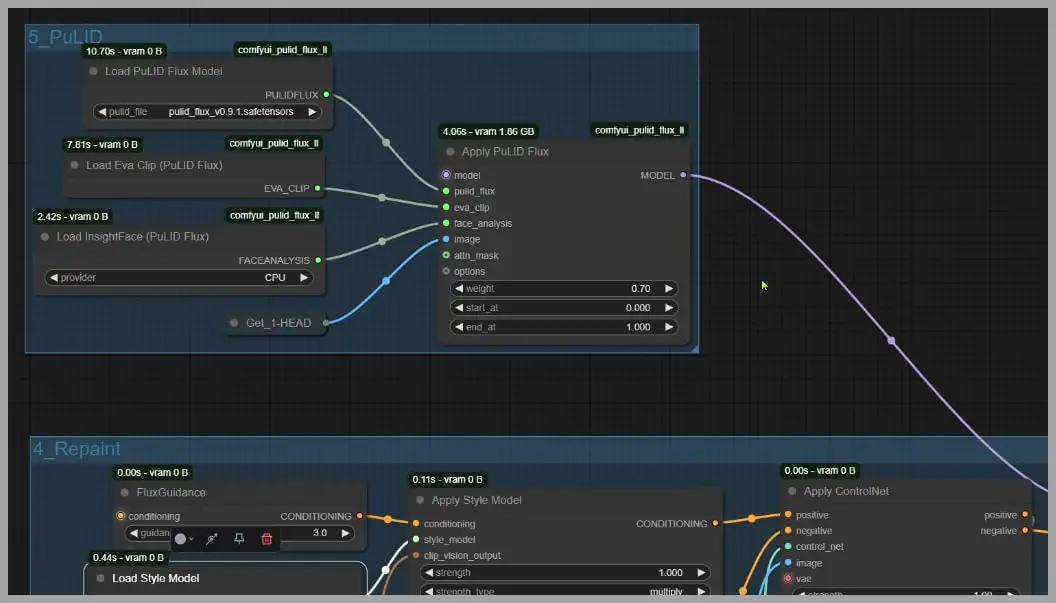
Task: Click the Get_1-HEAD output socket
Action: click(x=326, y=323)
